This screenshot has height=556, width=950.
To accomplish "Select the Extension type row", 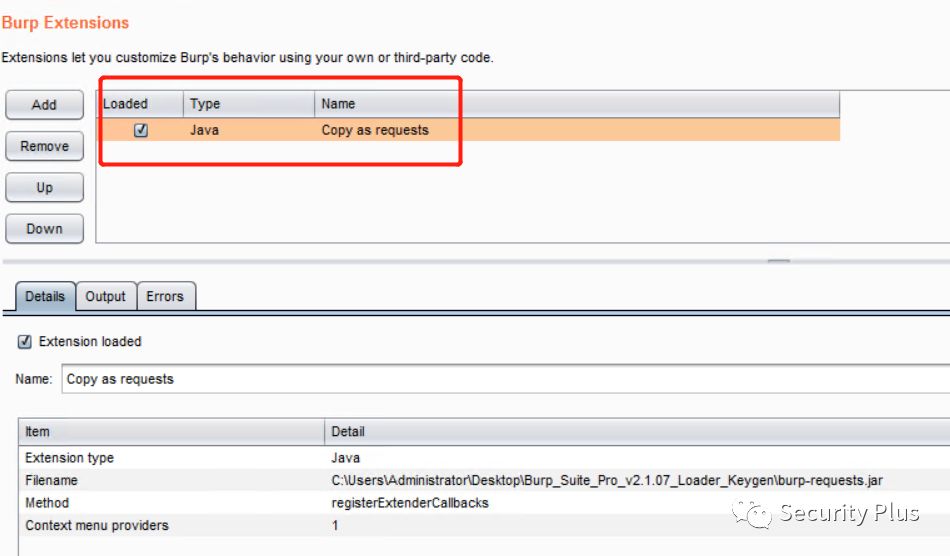I will point(485,458).
